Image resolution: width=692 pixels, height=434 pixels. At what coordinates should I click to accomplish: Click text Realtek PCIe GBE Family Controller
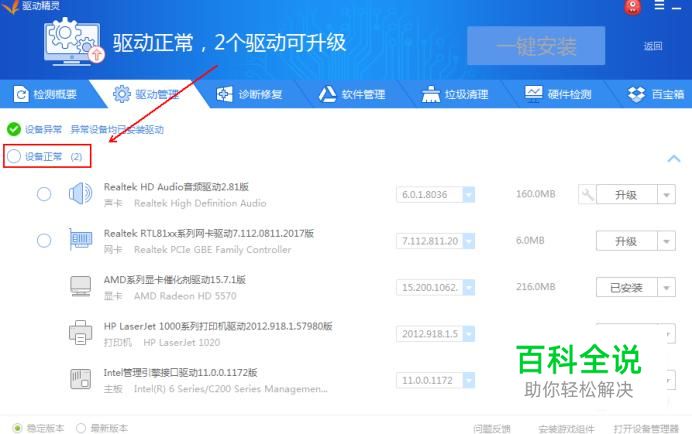tap(212, 250)
